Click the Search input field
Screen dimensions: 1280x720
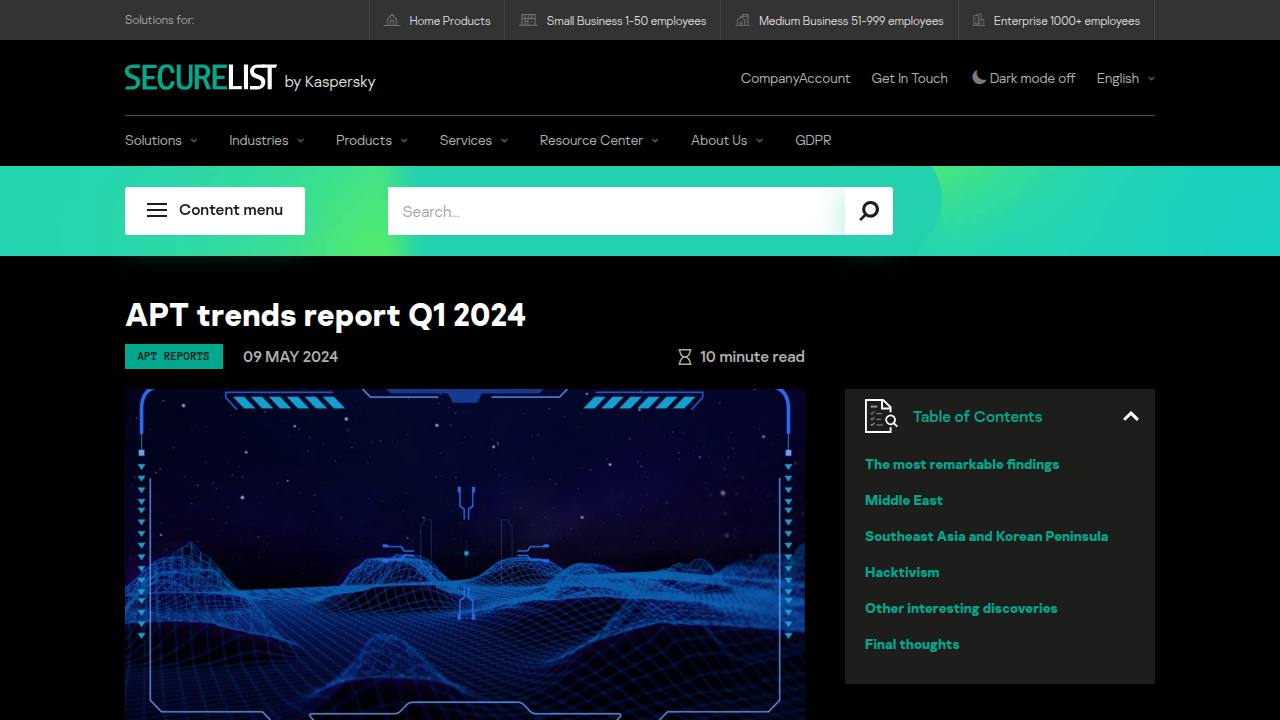[x=616, y=211]
